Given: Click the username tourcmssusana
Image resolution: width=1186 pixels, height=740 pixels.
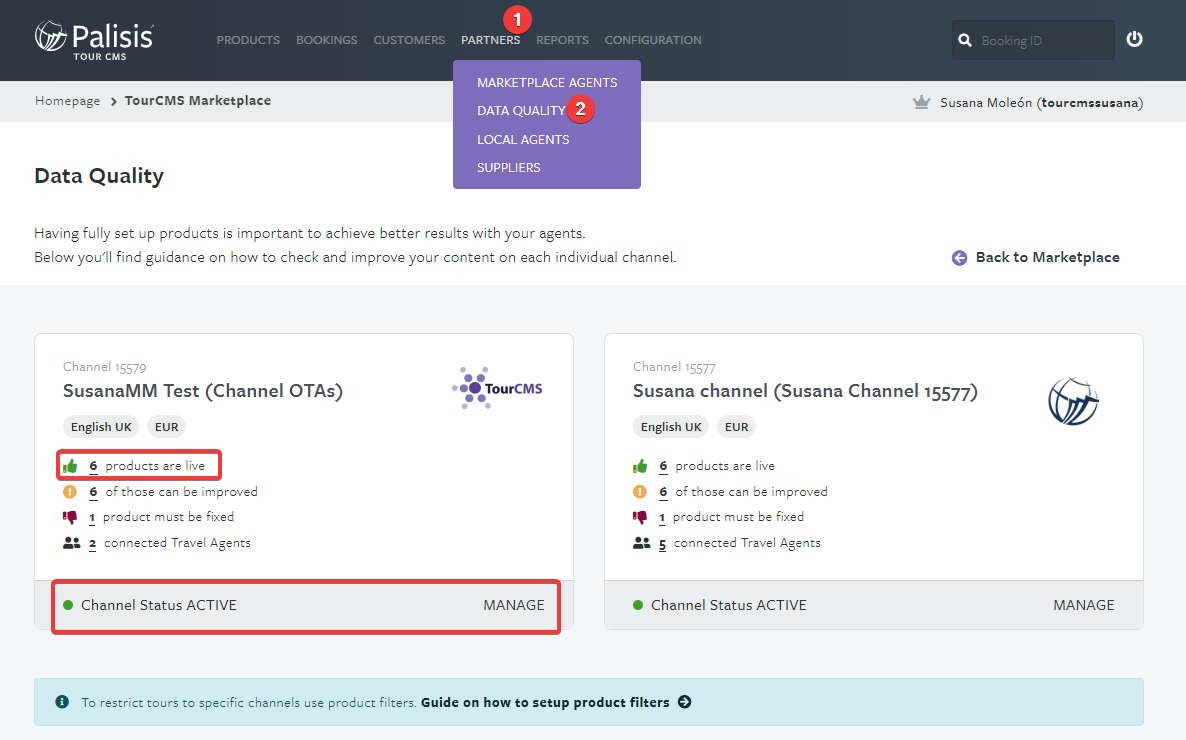Looking at the screenshot, I should click(1090, 102).
